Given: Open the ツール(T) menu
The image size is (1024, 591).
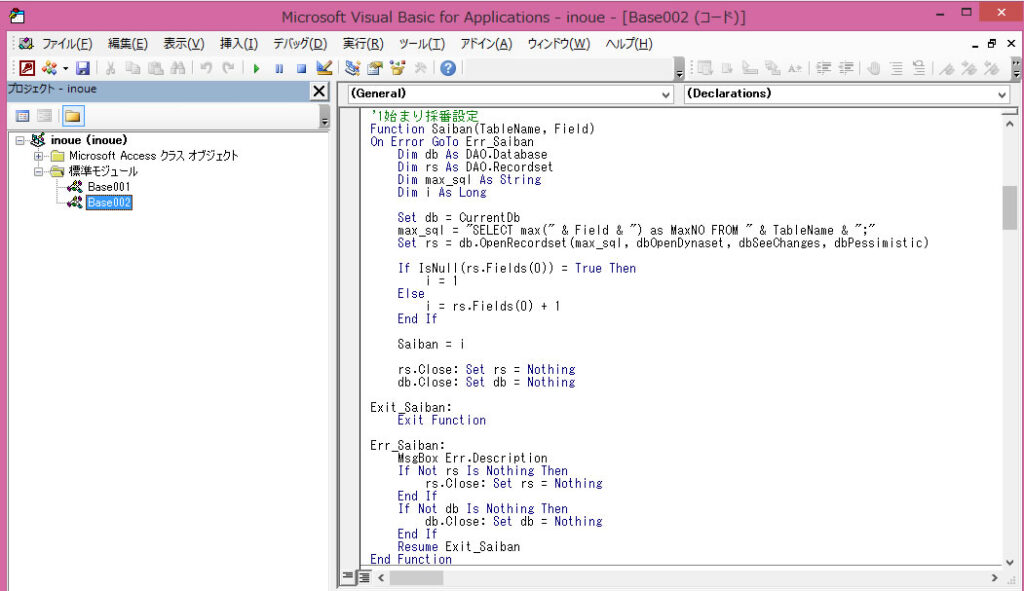Looking at the screenshot, I should 422,44.
